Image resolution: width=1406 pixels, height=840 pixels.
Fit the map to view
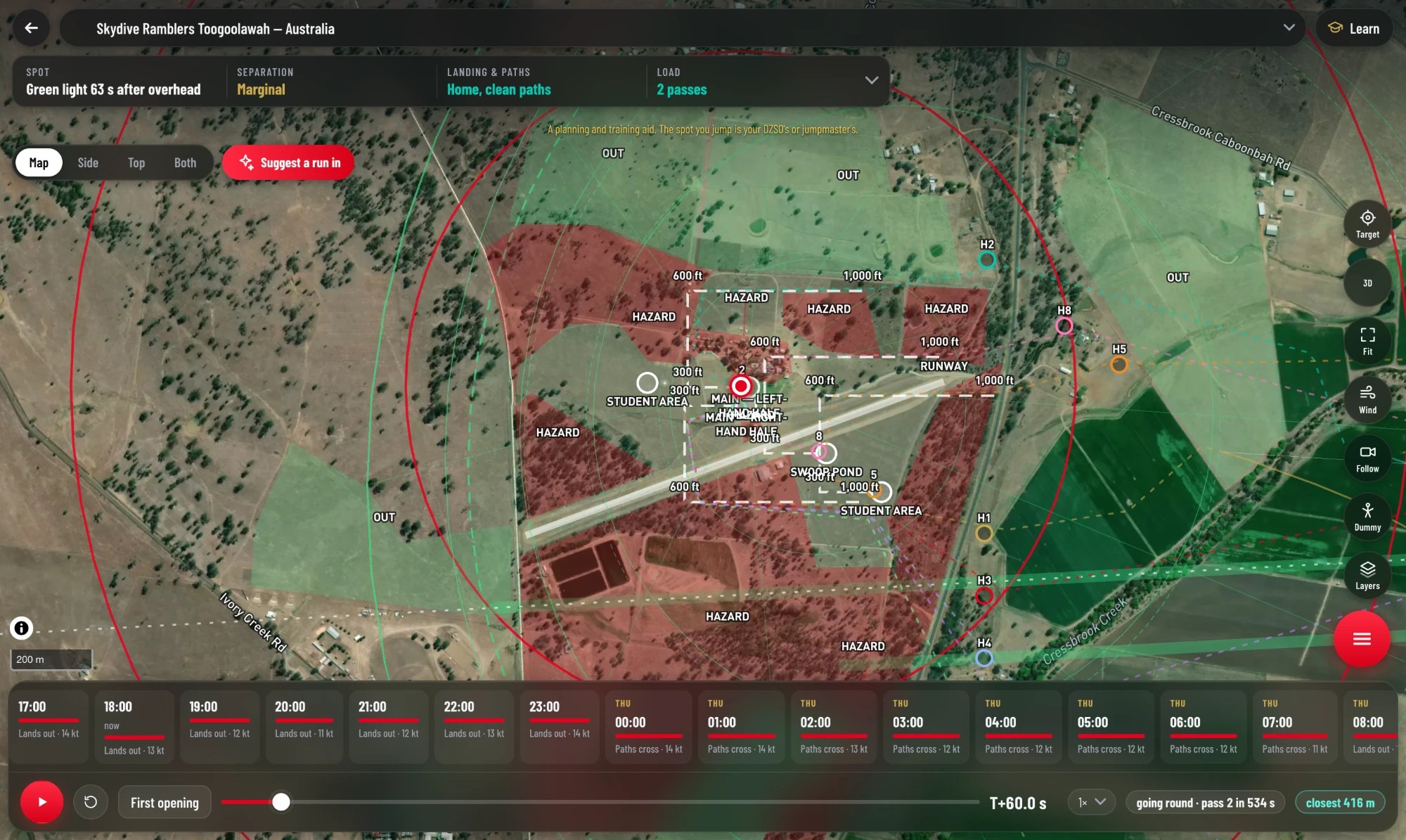(1367, 341)
